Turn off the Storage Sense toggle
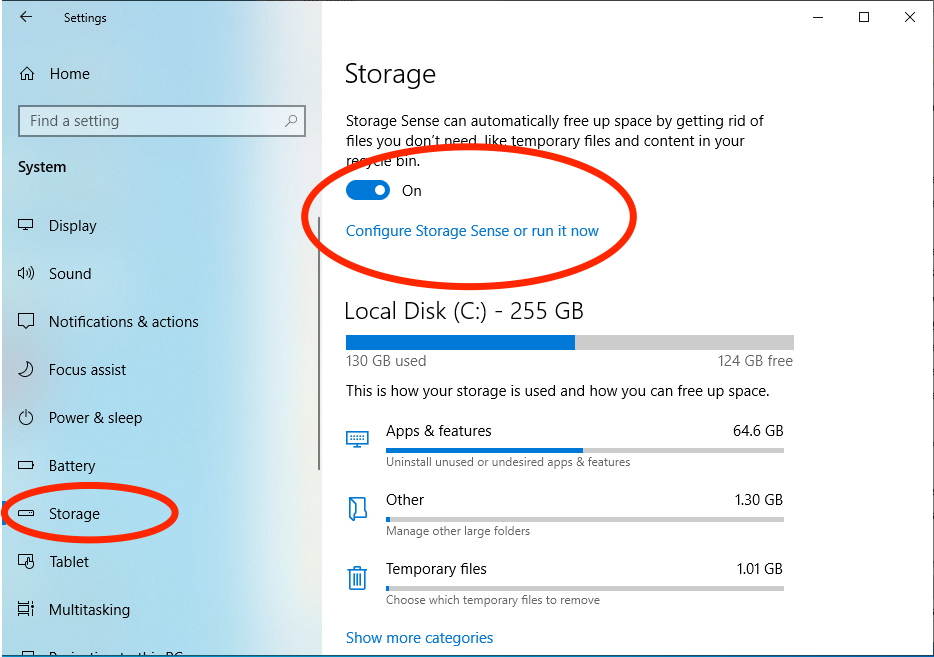Viewport: 934px width, 657px height. point(368,191)
